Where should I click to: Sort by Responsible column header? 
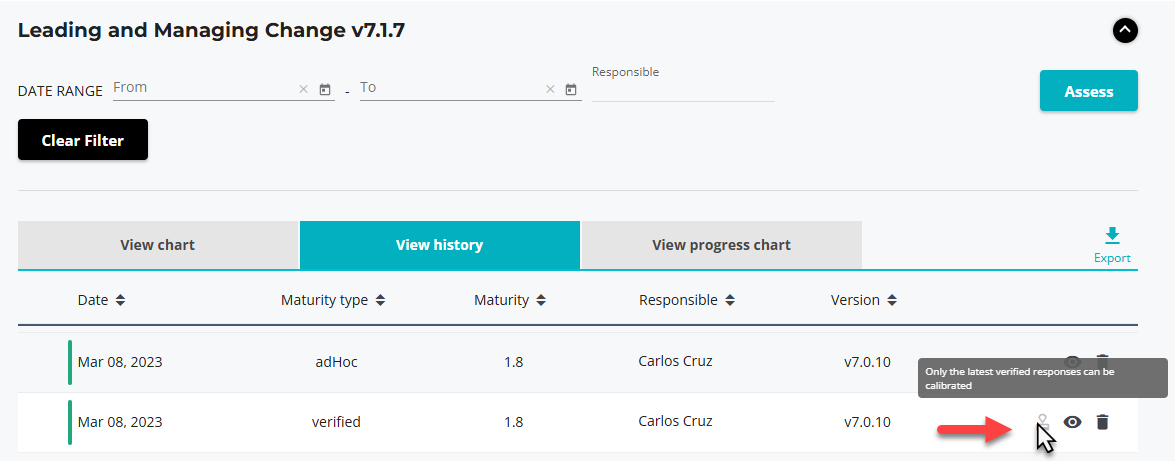730,300
